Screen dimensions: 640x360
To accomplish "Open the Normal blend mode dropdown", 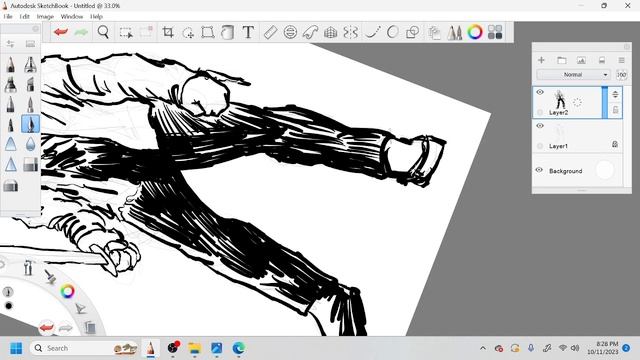I will 573,75.
